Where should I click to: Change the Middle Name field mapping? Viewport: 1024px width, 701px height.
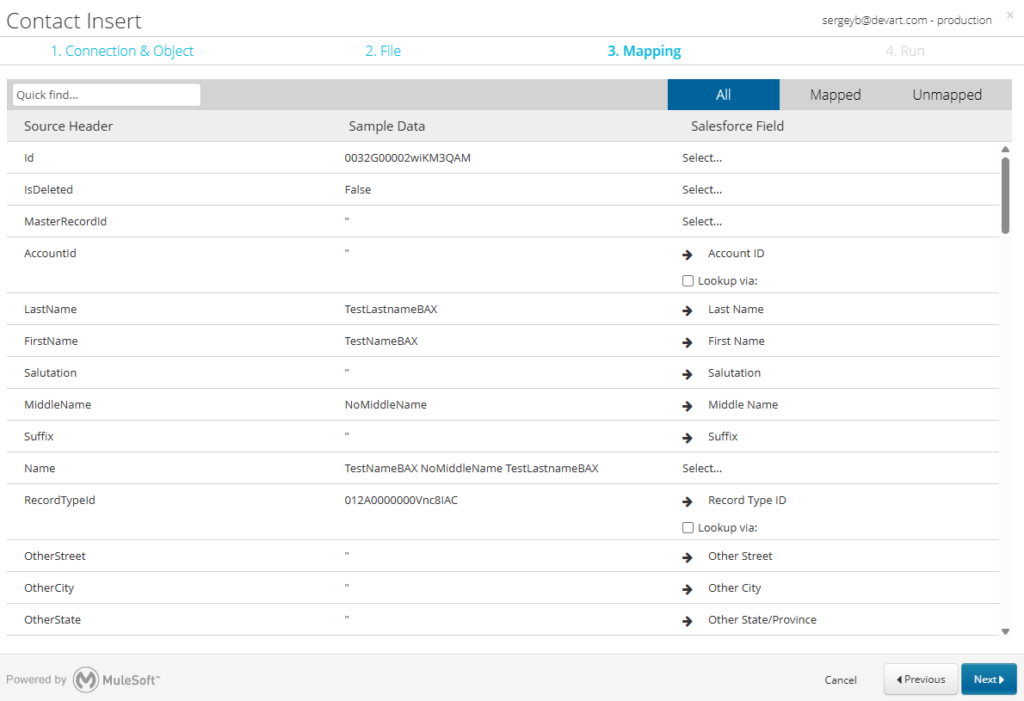(x=743, y=404)
